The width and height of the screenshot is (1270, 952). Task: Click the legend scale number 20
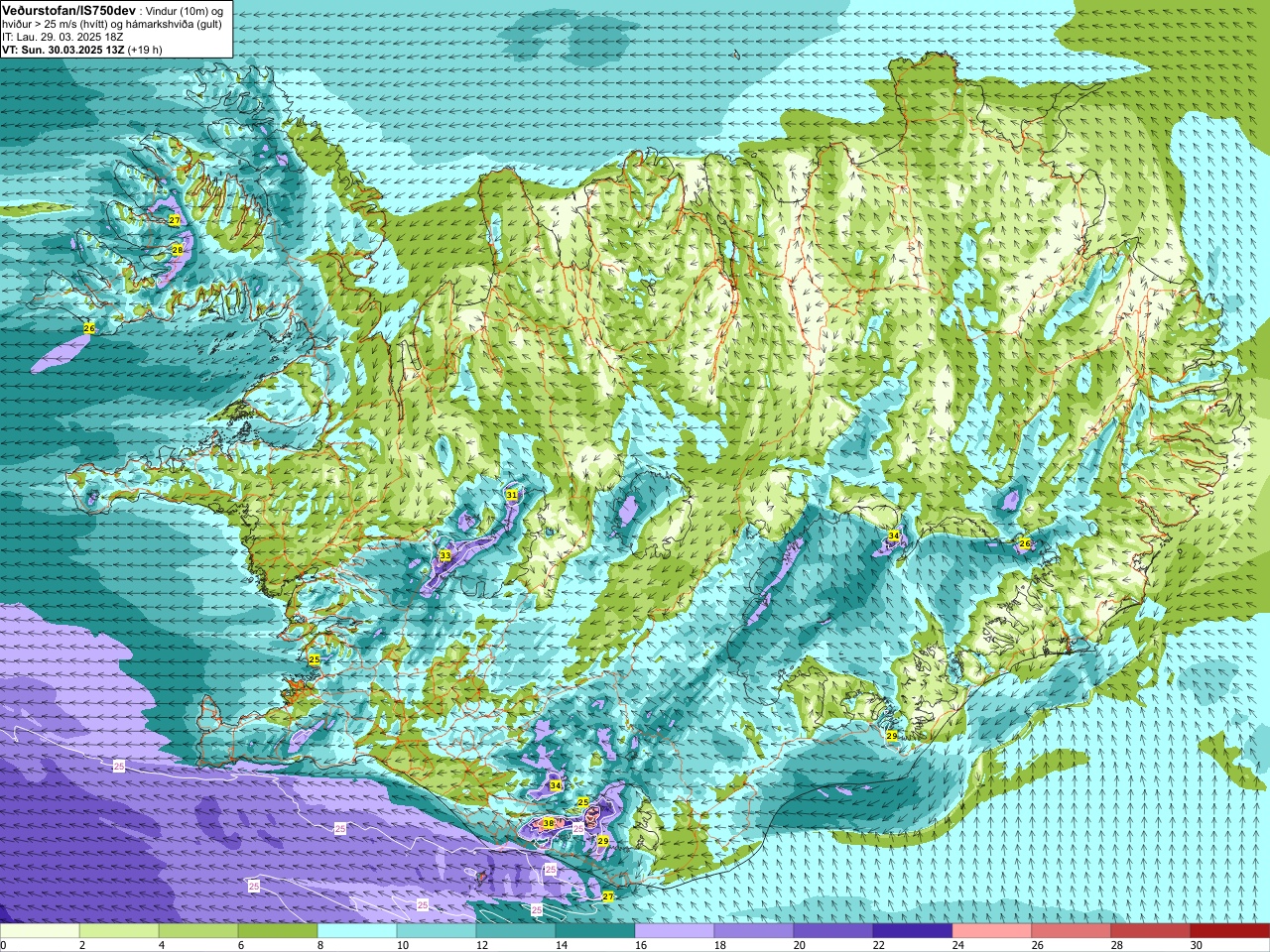point(800,945)
